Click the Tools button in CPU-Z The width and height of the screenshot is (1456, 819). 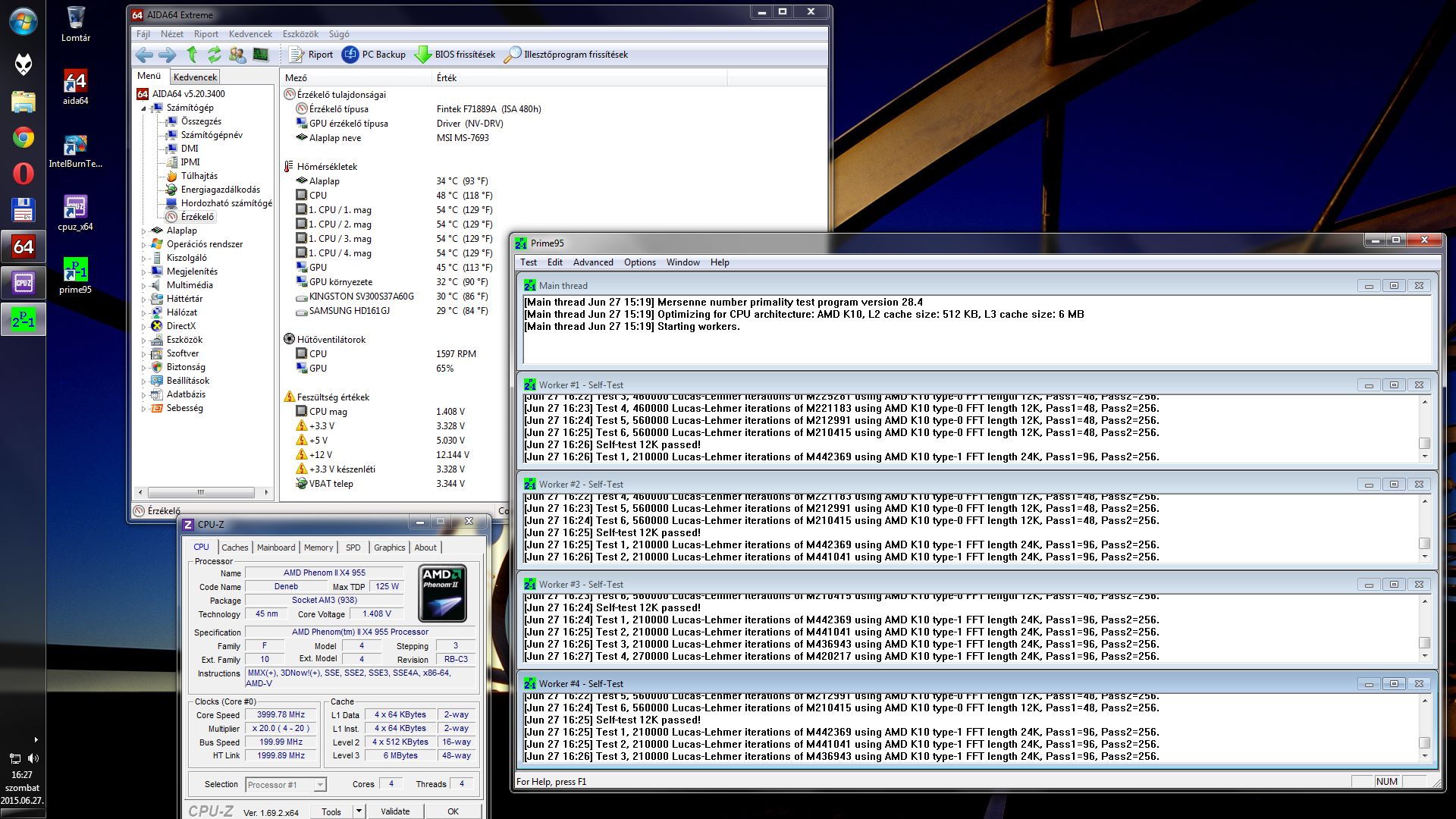point(331,811)
